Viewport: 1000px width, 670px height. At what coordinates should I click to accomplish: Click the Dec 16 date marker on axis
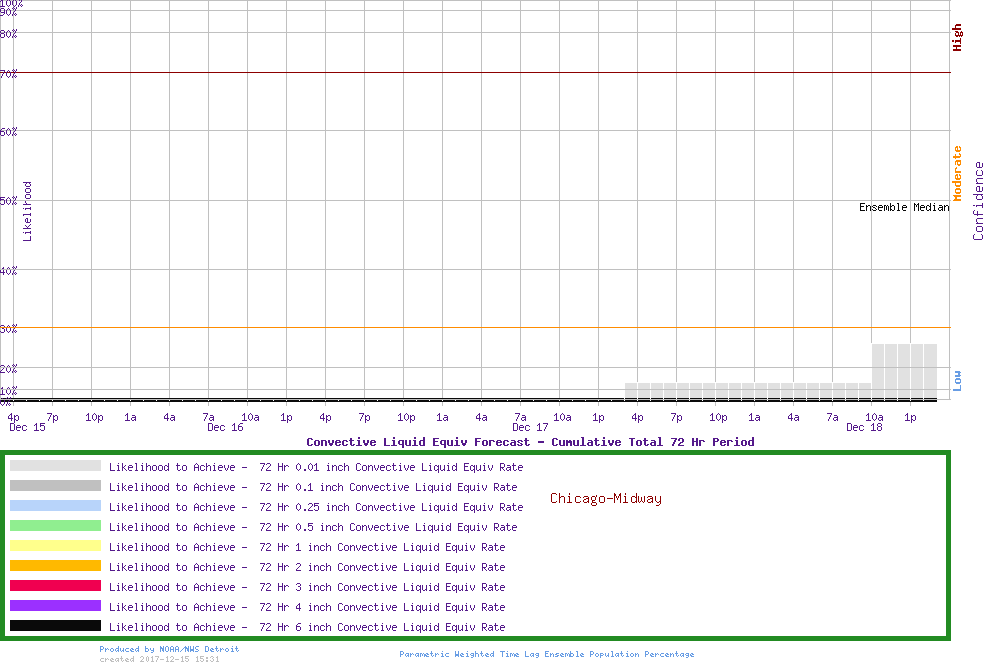225,427
